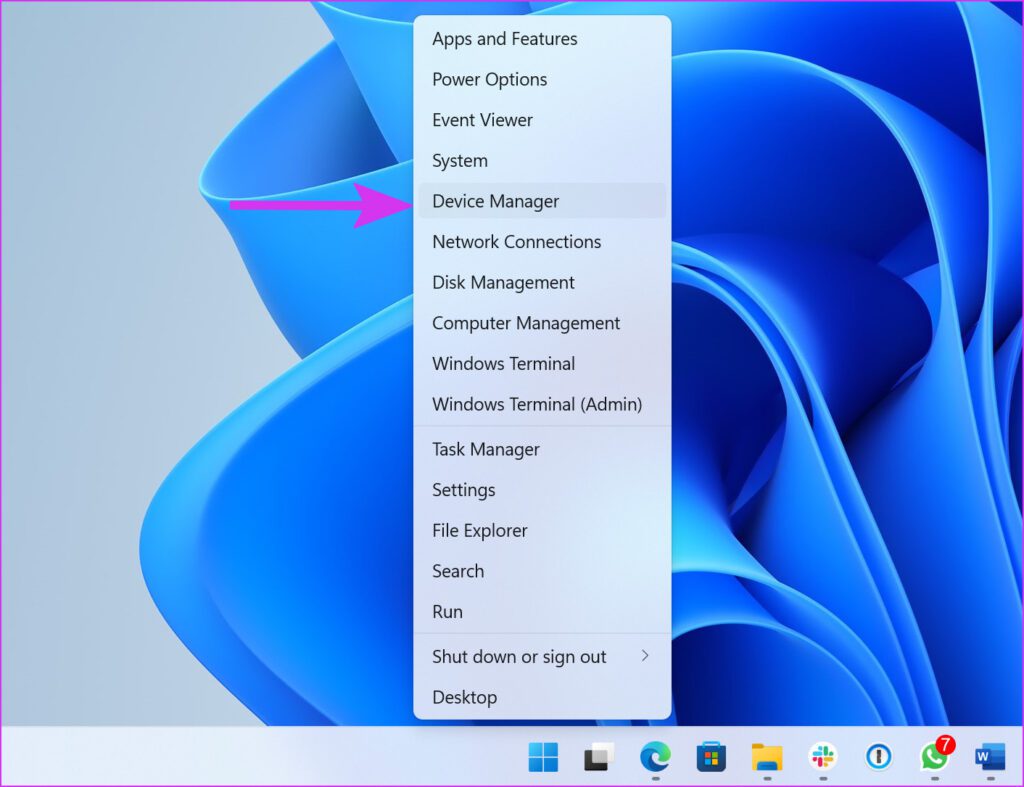Launch Microsoft Word from the taskbar

tap(988, 757)
